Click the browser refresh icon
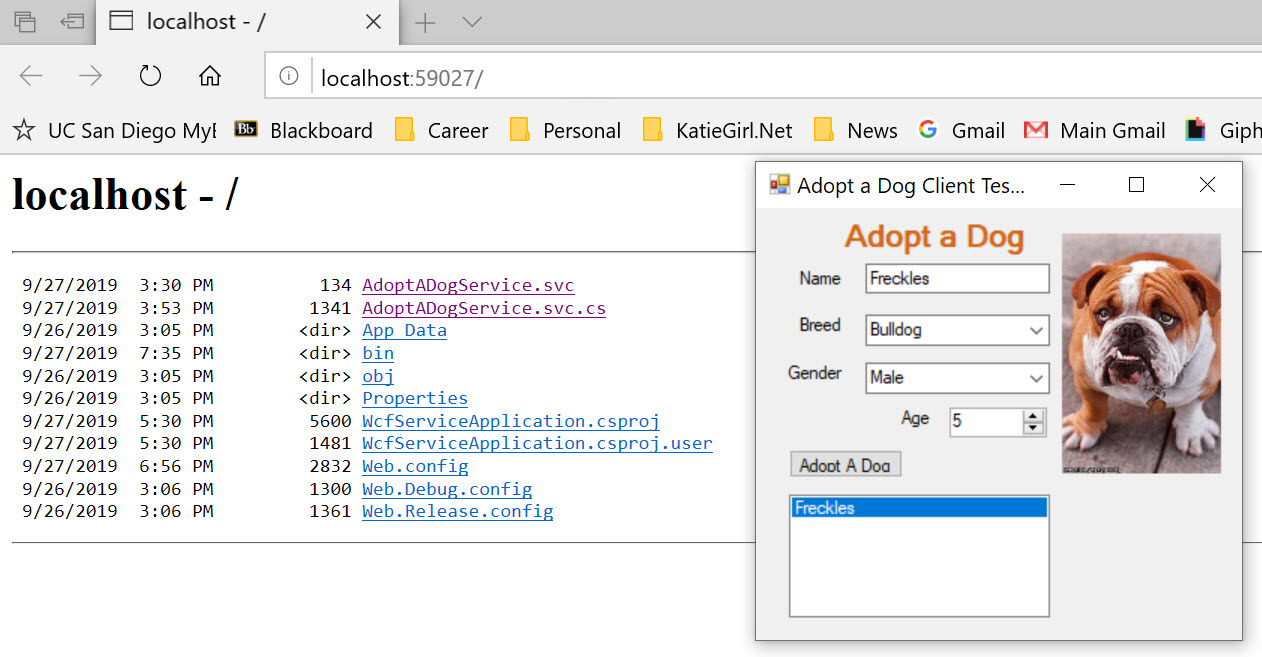1262x657 pixels. pos(150,76)
